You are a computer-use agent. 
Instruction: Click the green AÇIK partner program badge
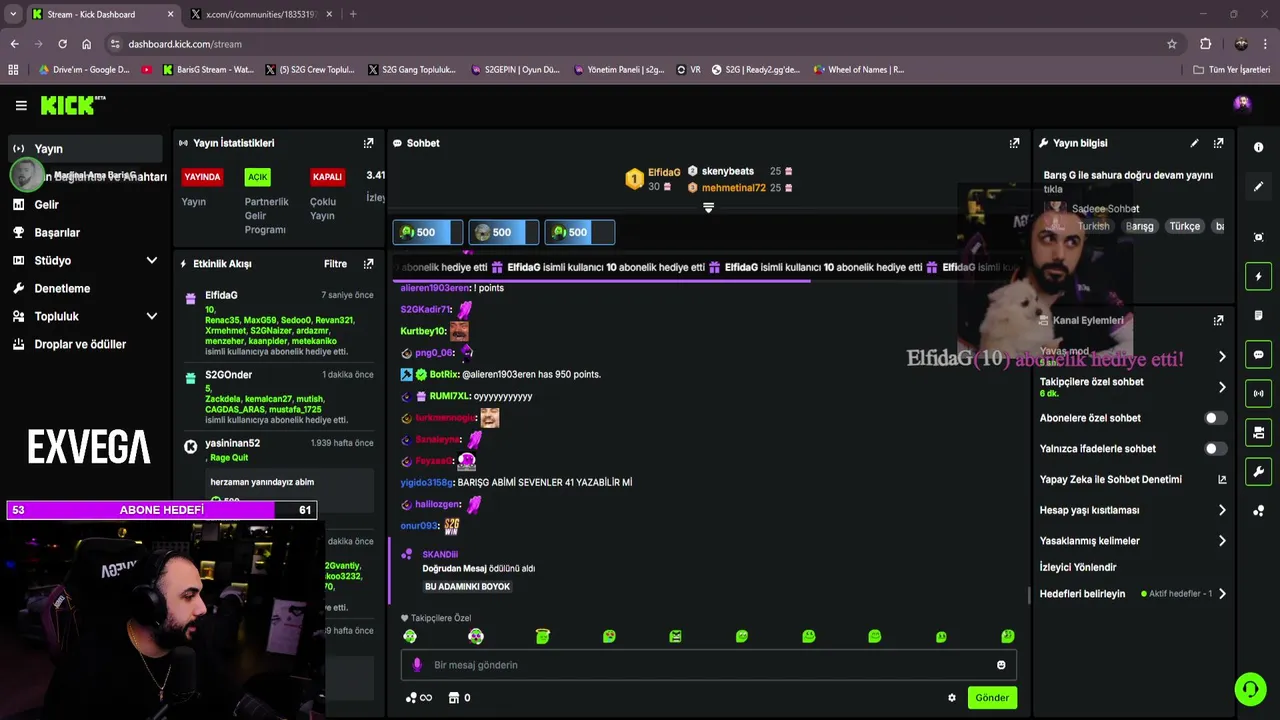click(258, 177)
